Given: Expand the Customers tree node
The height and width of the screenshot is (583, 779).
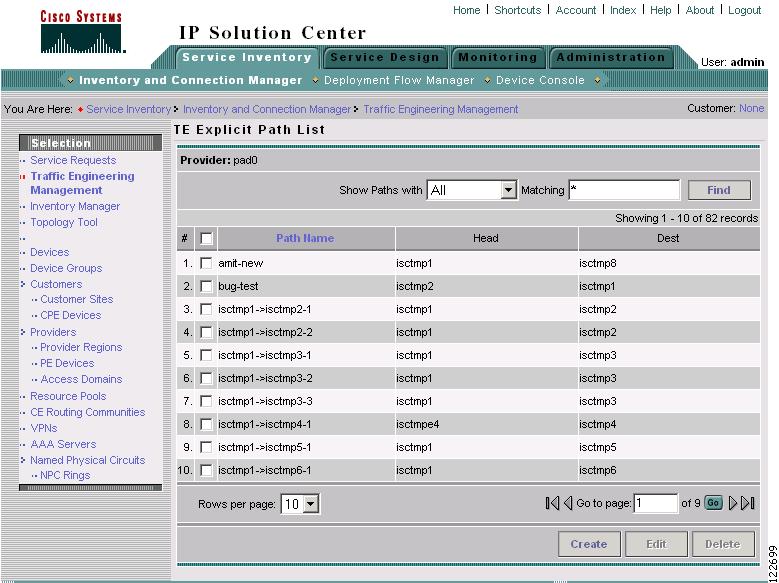Looking at the screenshot, I should [23, 284].
